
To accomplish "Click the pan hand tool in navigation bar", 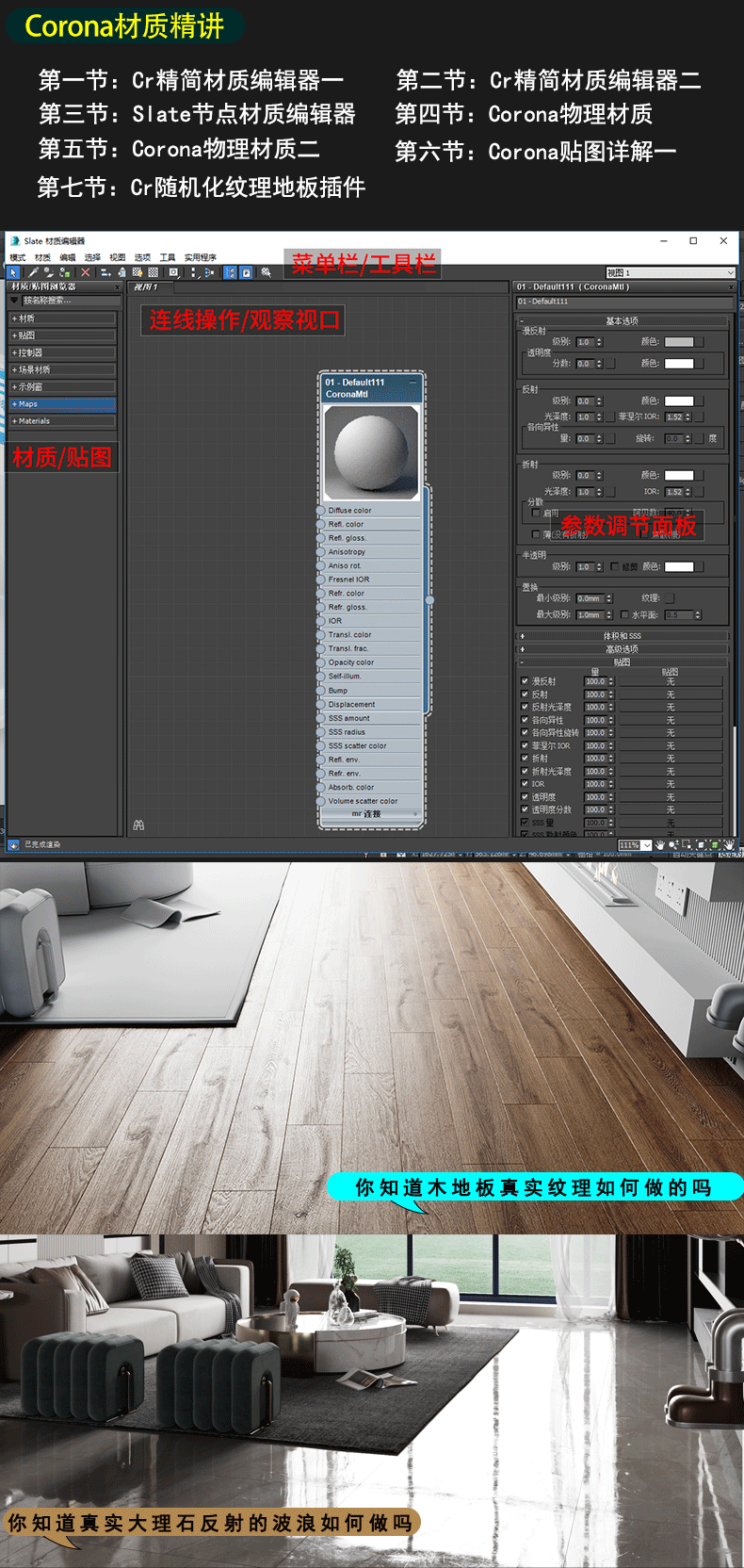I will tap(659, 845).
